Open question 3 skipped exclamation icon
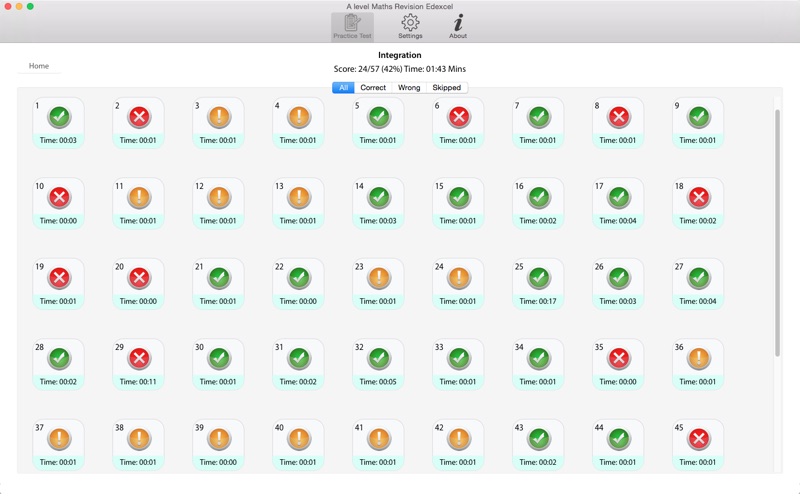Viewport: 800px width, 500px height. click(219, 117)
